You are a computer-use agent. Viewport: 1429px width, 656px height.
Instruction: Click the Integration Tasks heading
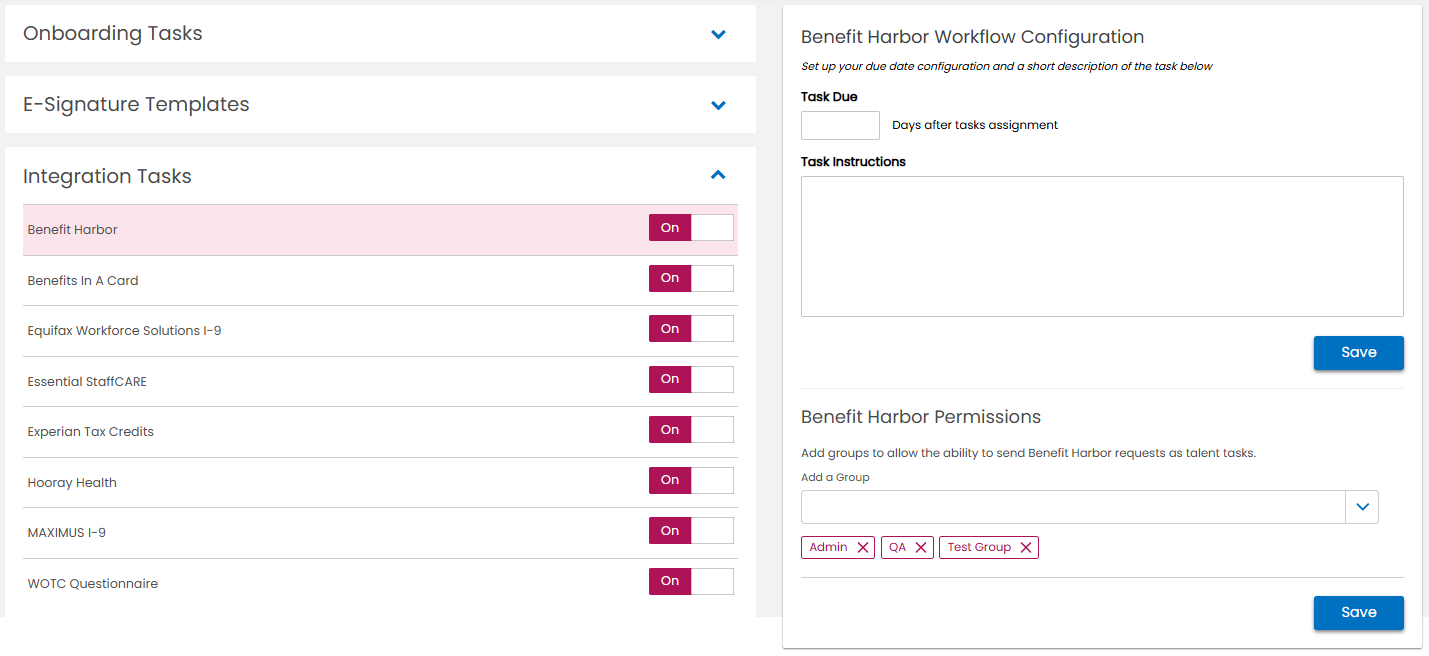click(107, 177)
